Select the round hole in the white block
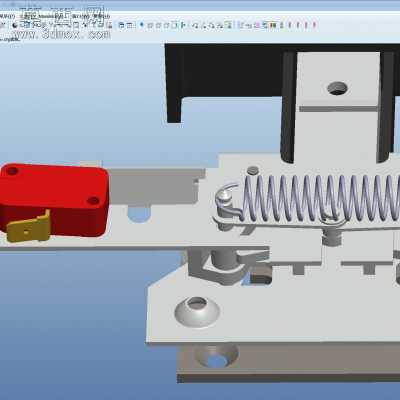 [x=337, y=89]
